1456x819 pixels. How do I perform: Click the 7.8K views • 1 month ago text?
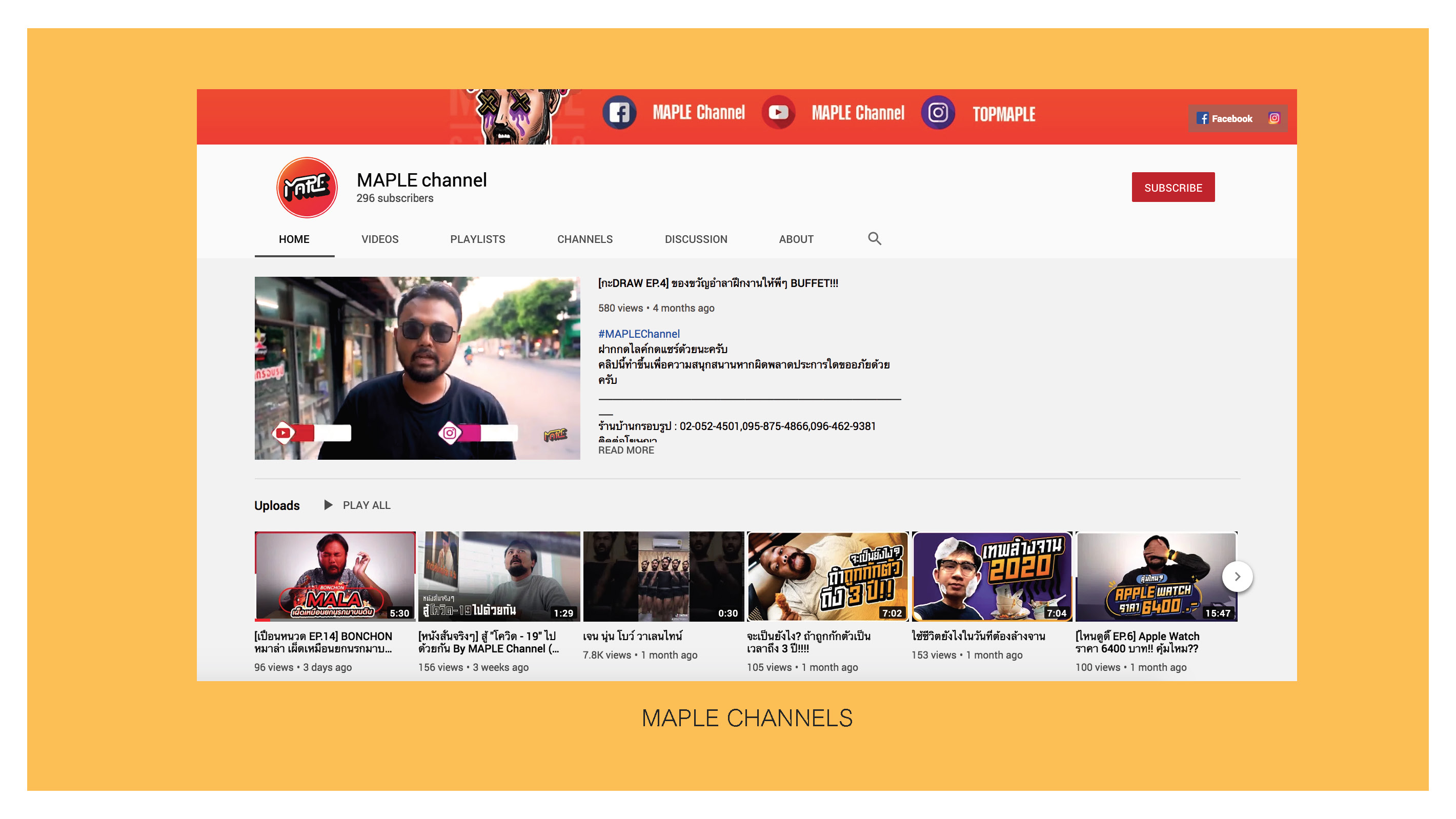(640, 654)
